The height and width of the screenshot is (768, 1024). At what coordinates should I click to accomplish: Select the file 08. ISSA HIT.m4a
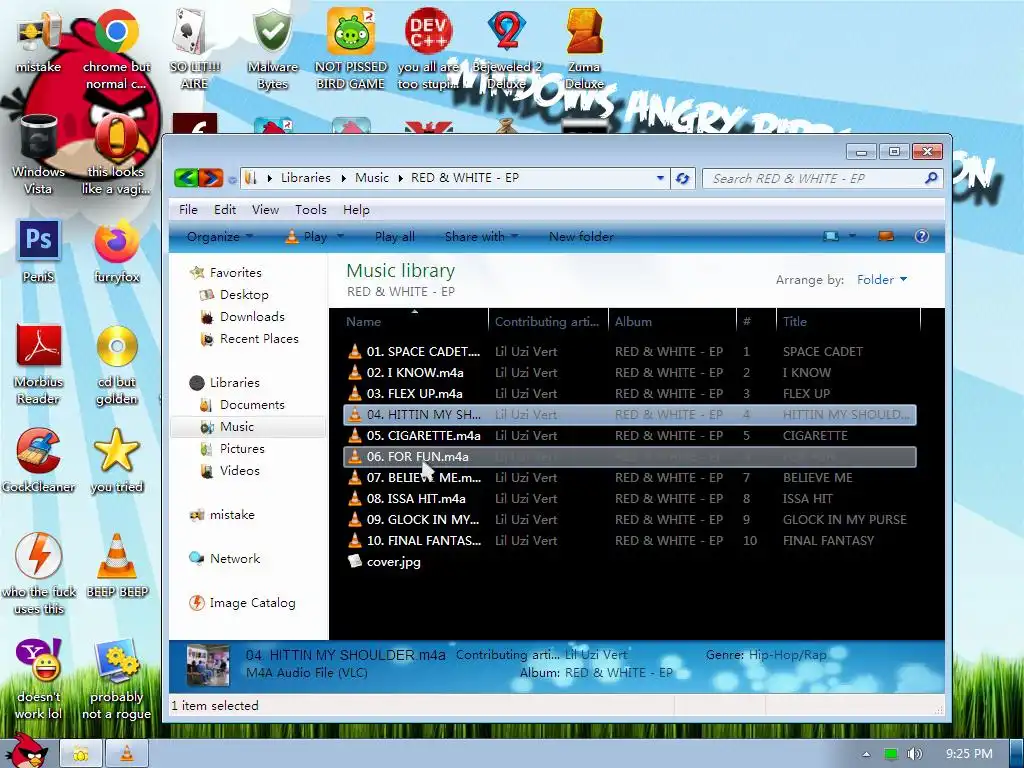tap(630, 498)
